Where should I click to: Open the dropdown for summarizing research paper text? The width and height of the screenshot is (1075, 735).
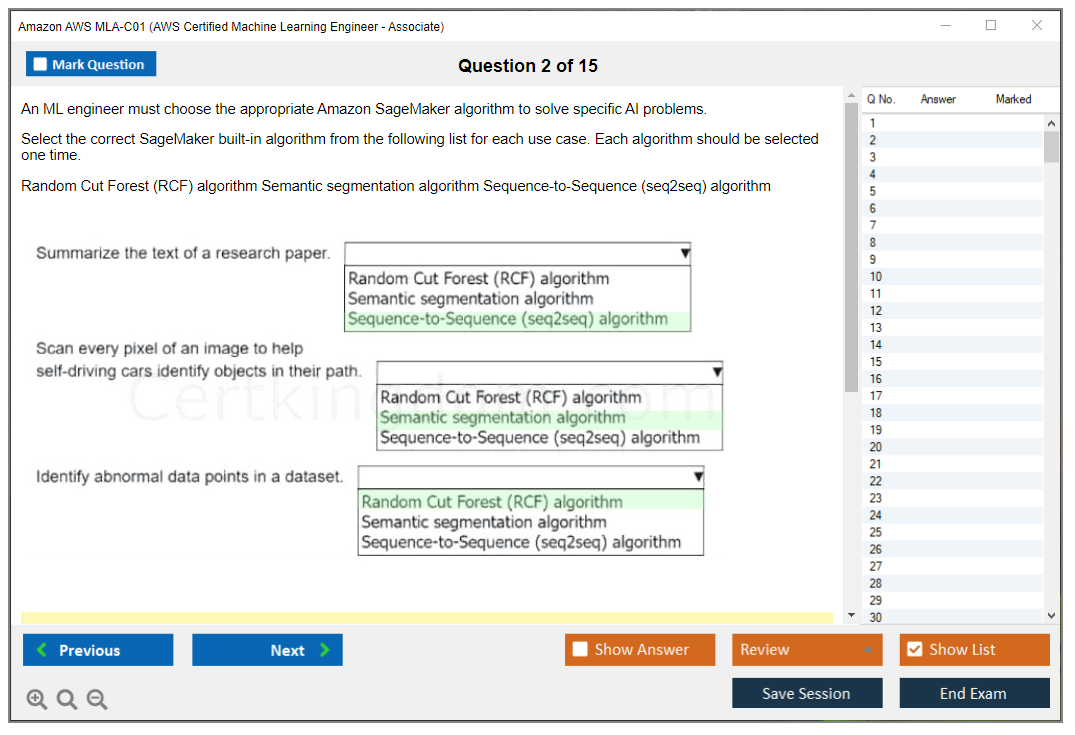[x=683, y=253]
